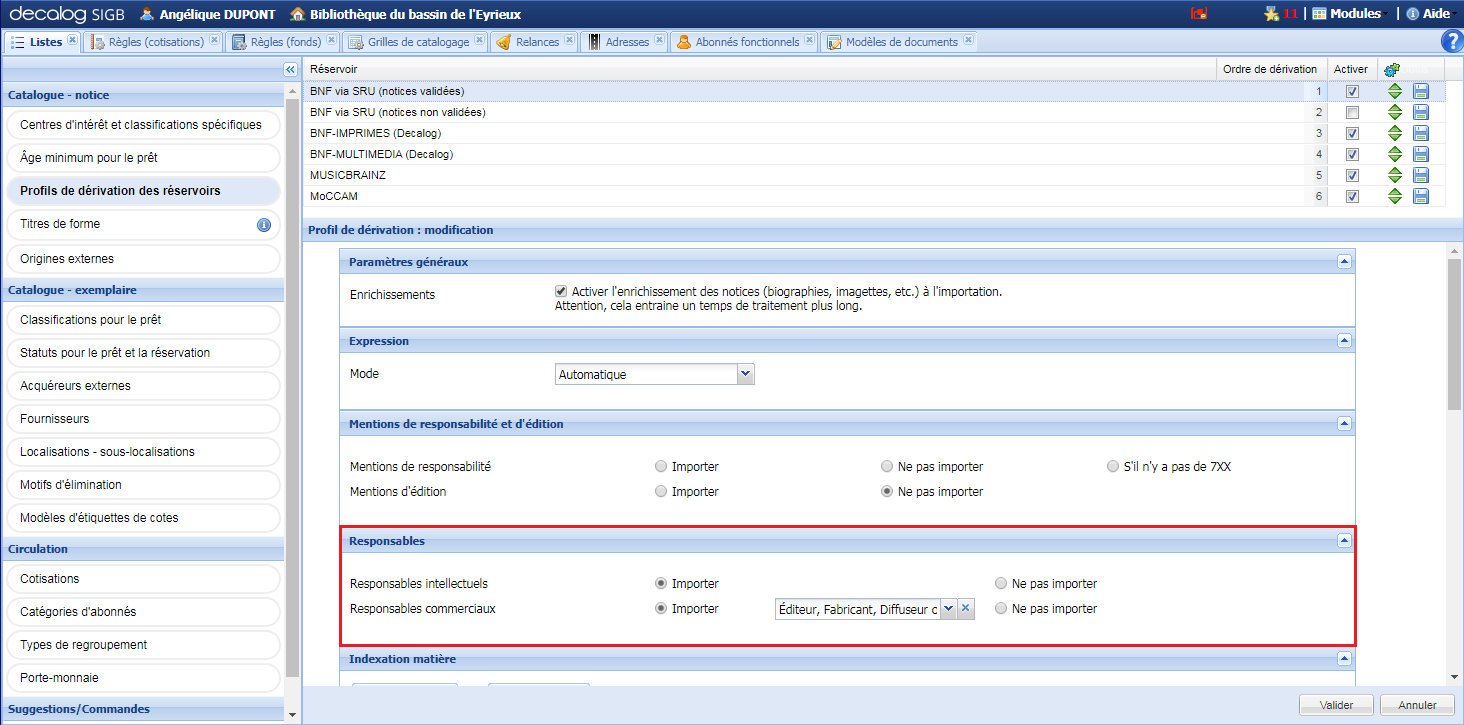Click the red flag icon in the top bar
This screenshot has width=1464, height=725.
coord(1200,13)
